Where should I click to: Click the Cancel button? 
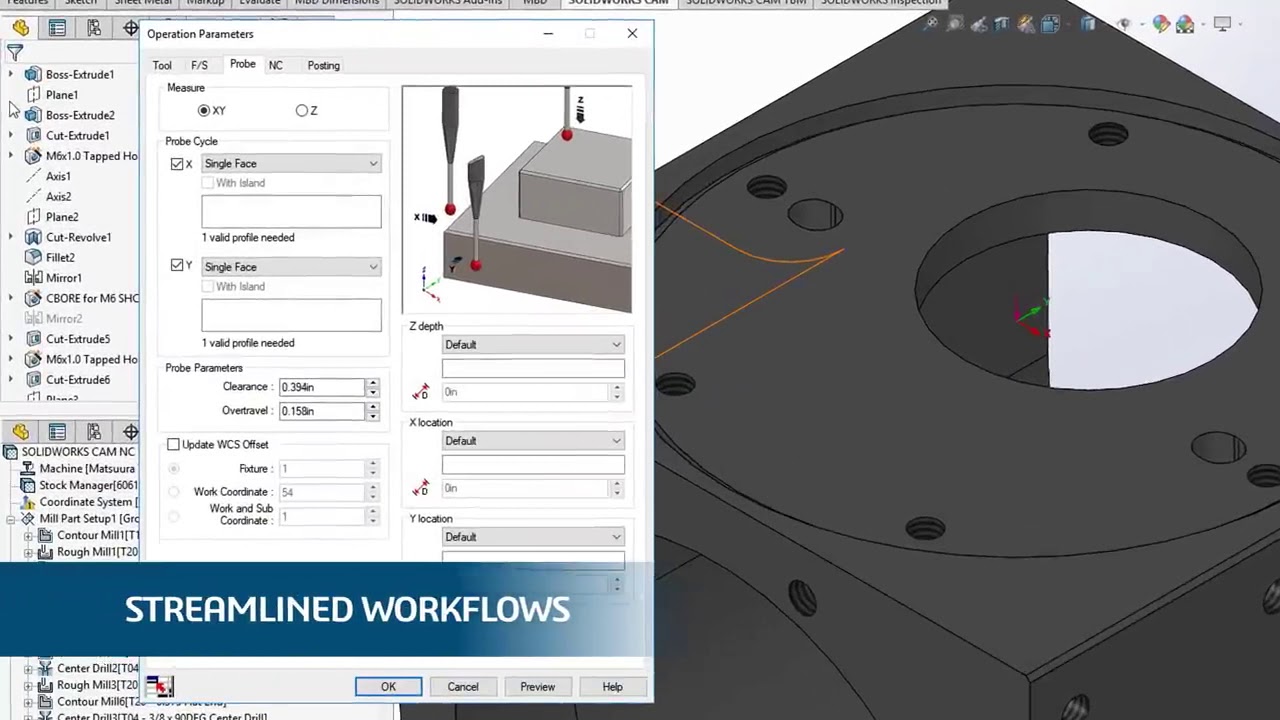click(x=463, y=687)
